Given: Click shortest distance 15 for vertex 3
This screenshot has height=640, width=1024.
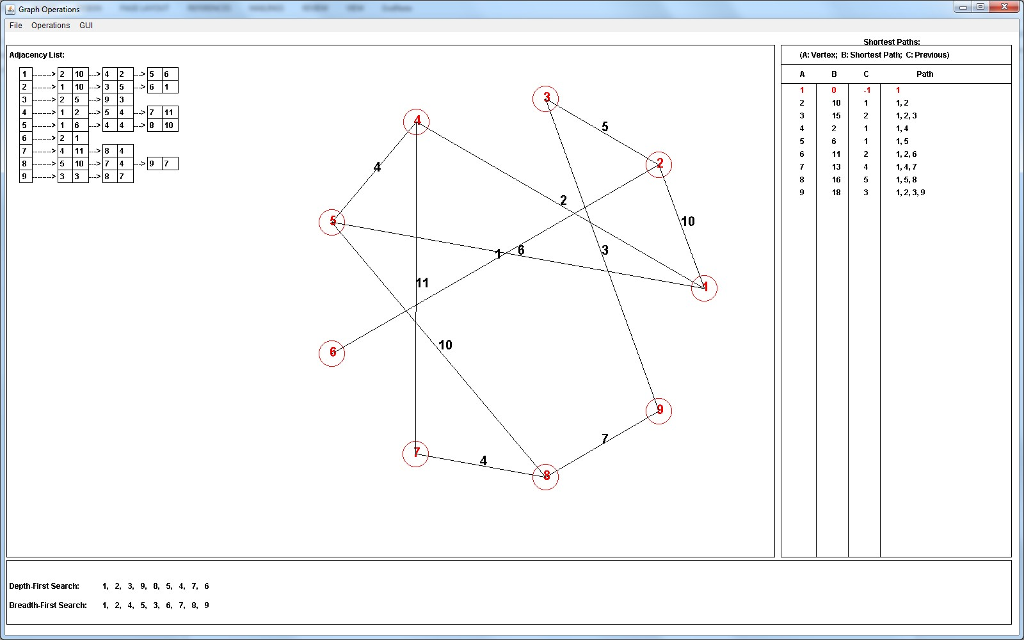Looking at the screenshot, I should tap(836, 116).
